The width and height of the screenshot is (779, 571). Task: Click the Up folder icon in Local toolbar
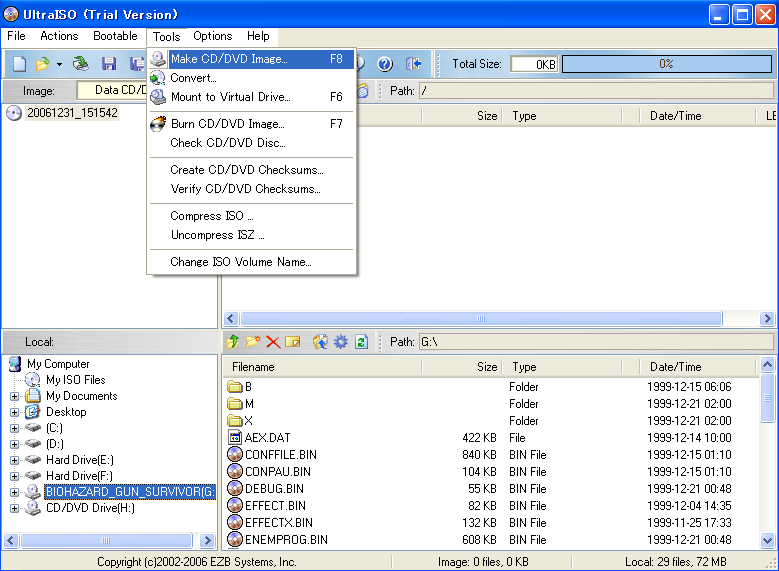click(233, 342)
